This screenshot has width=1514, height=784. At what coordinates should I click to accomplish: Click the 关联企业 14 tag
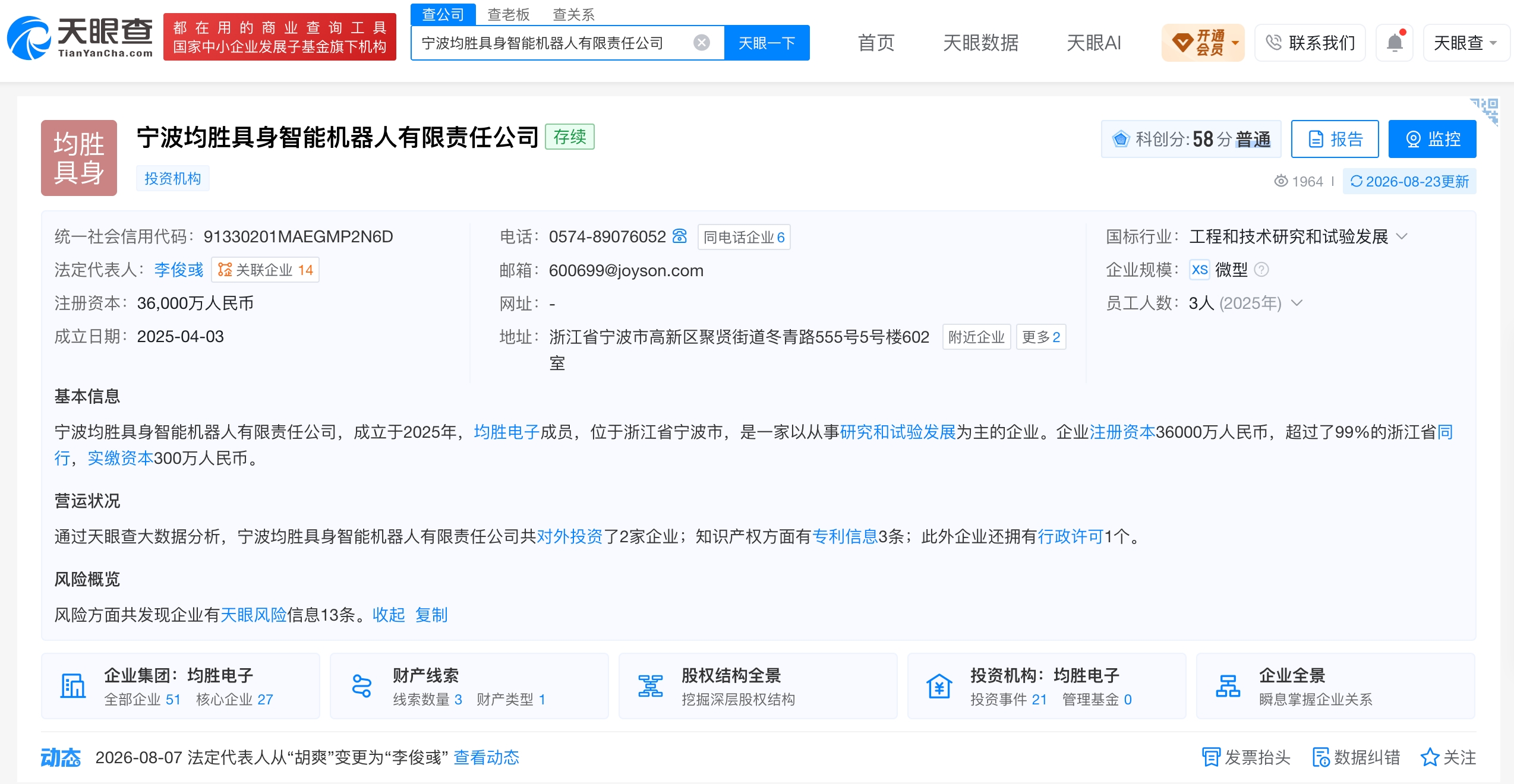[266, 270]
